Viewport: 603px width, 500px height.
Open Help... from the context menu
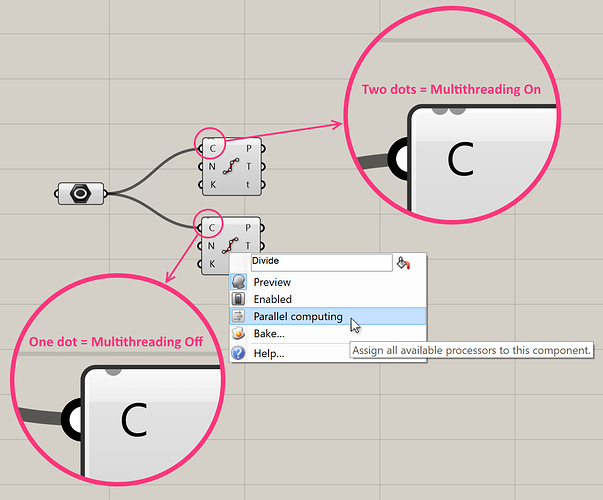pos(269,353)
